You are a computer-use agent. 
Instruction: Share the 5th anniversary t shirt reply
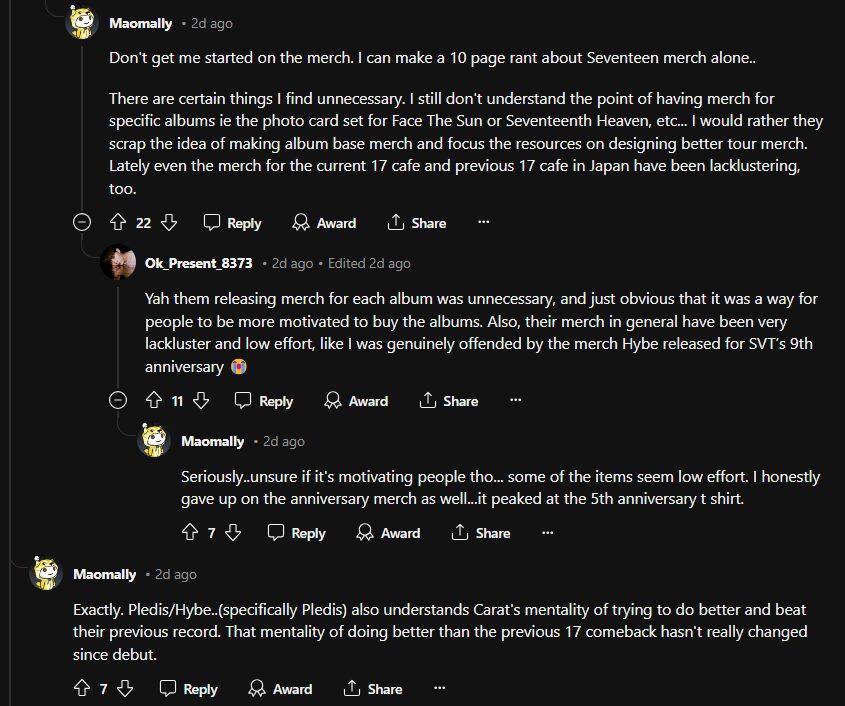[481, 533]
